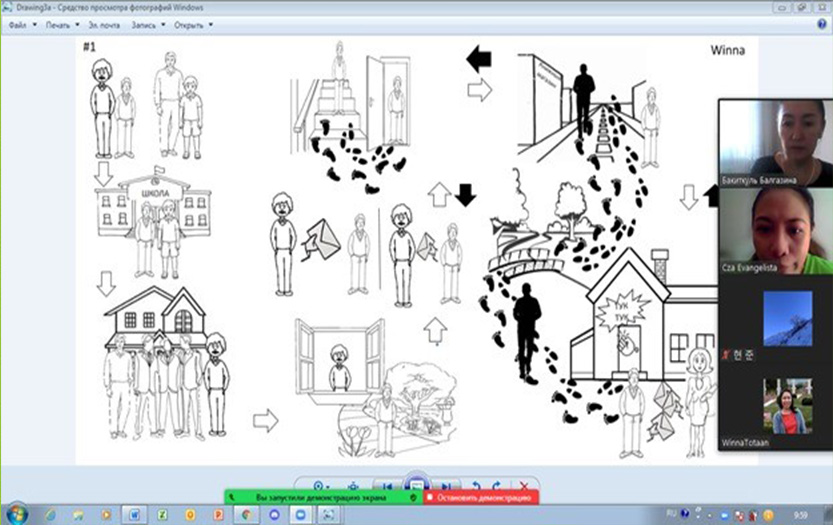Image resolution: width=833 pixels, height=525 pixels.
Task: Rotate image counterclockwise
Action: [477, 485]
